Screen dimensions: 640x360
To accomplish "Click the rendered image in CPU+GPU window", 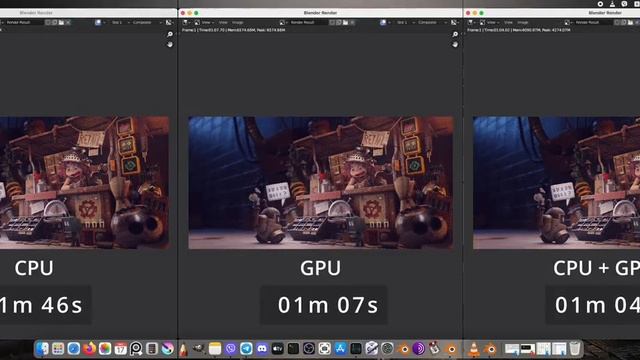I will coord(556,182).
